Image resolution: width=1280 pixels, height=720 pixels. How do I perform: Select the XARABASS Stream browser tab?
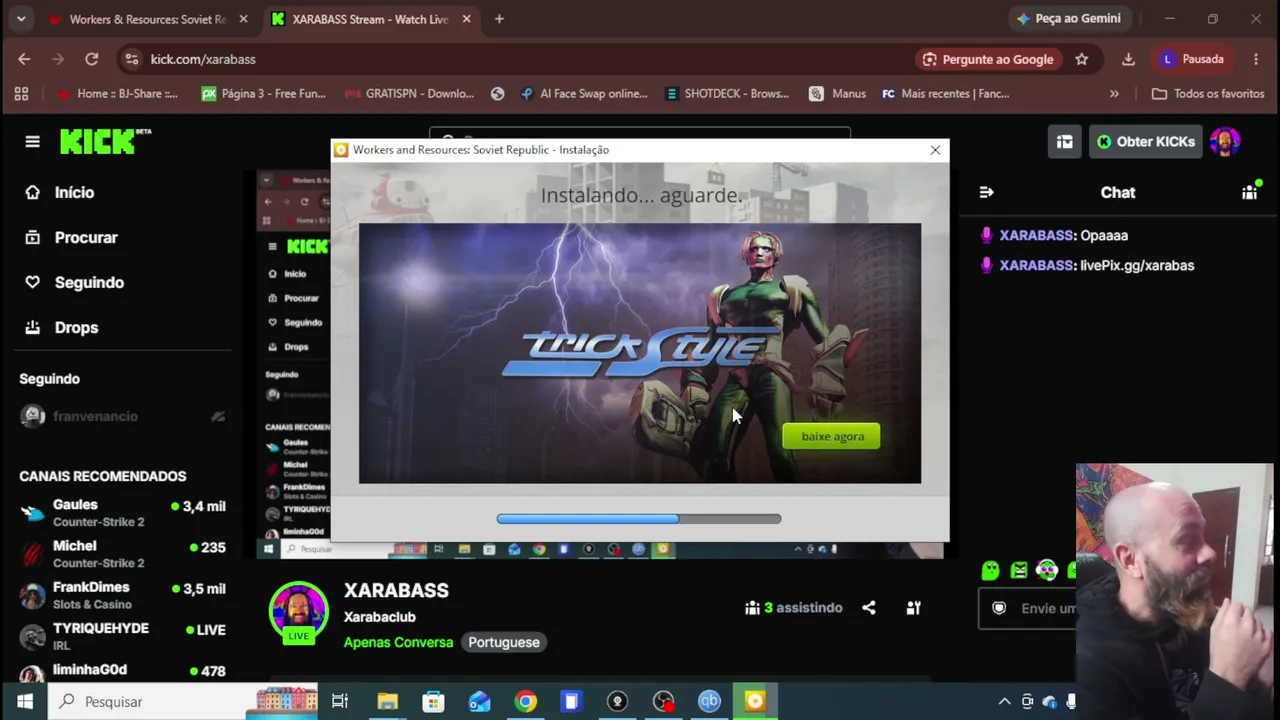(370, 19)
